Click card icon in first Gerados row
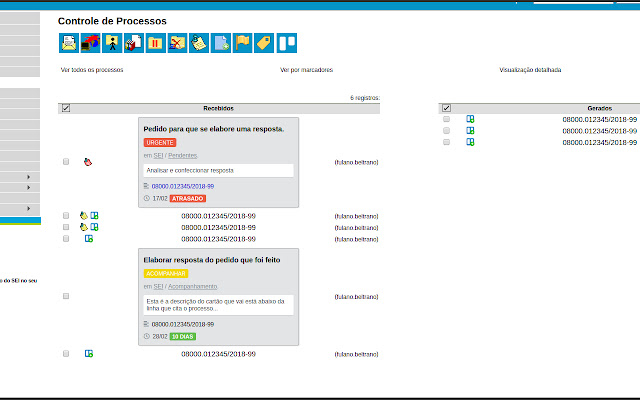Image resolution: width=640 pixels, height=400 pixels. coord(470,119)
